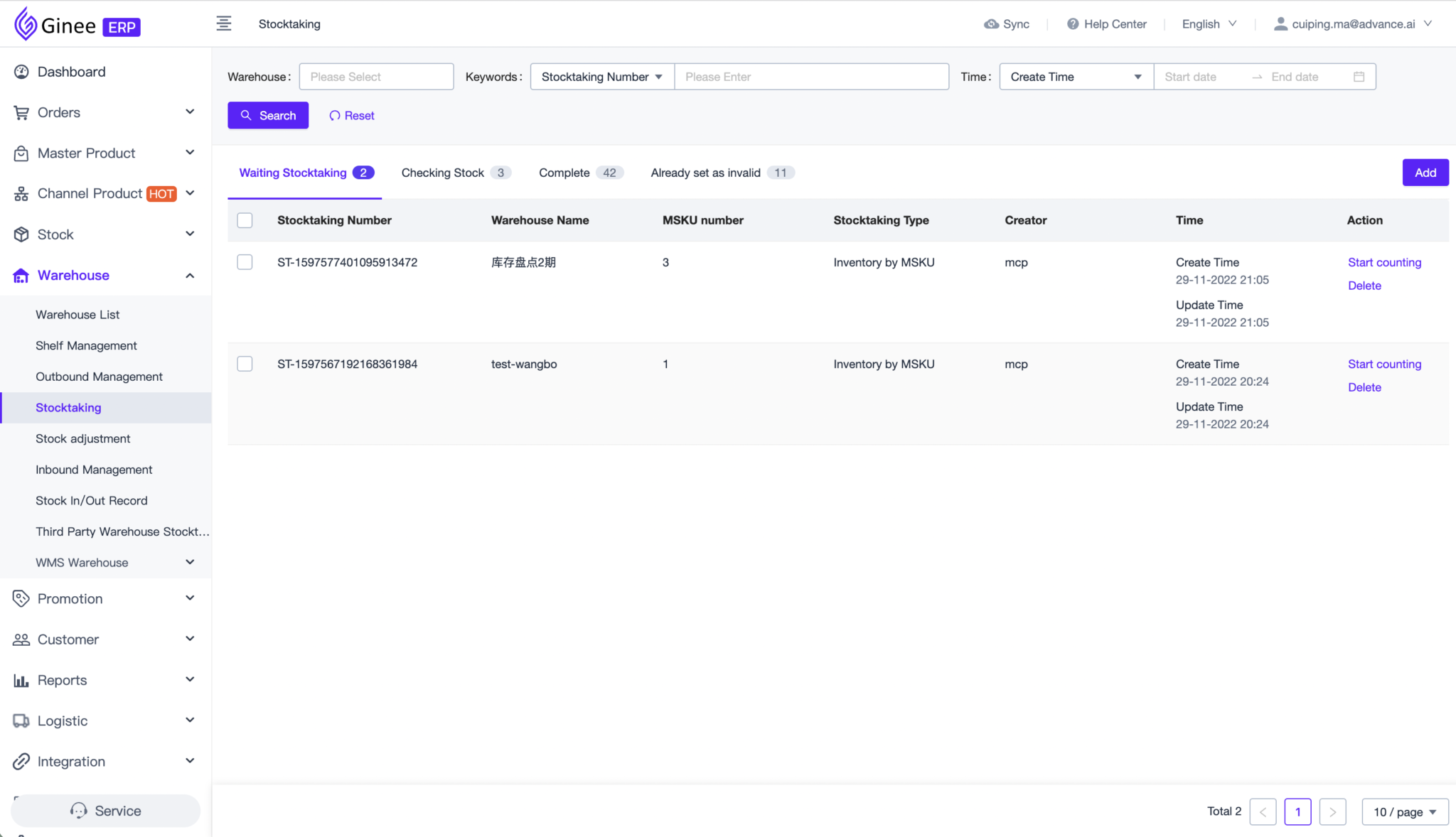Open the Checking Stock tab
The height and width of the screenshot is (837, 1456).
pyautogui.click(x=442, y=173)
